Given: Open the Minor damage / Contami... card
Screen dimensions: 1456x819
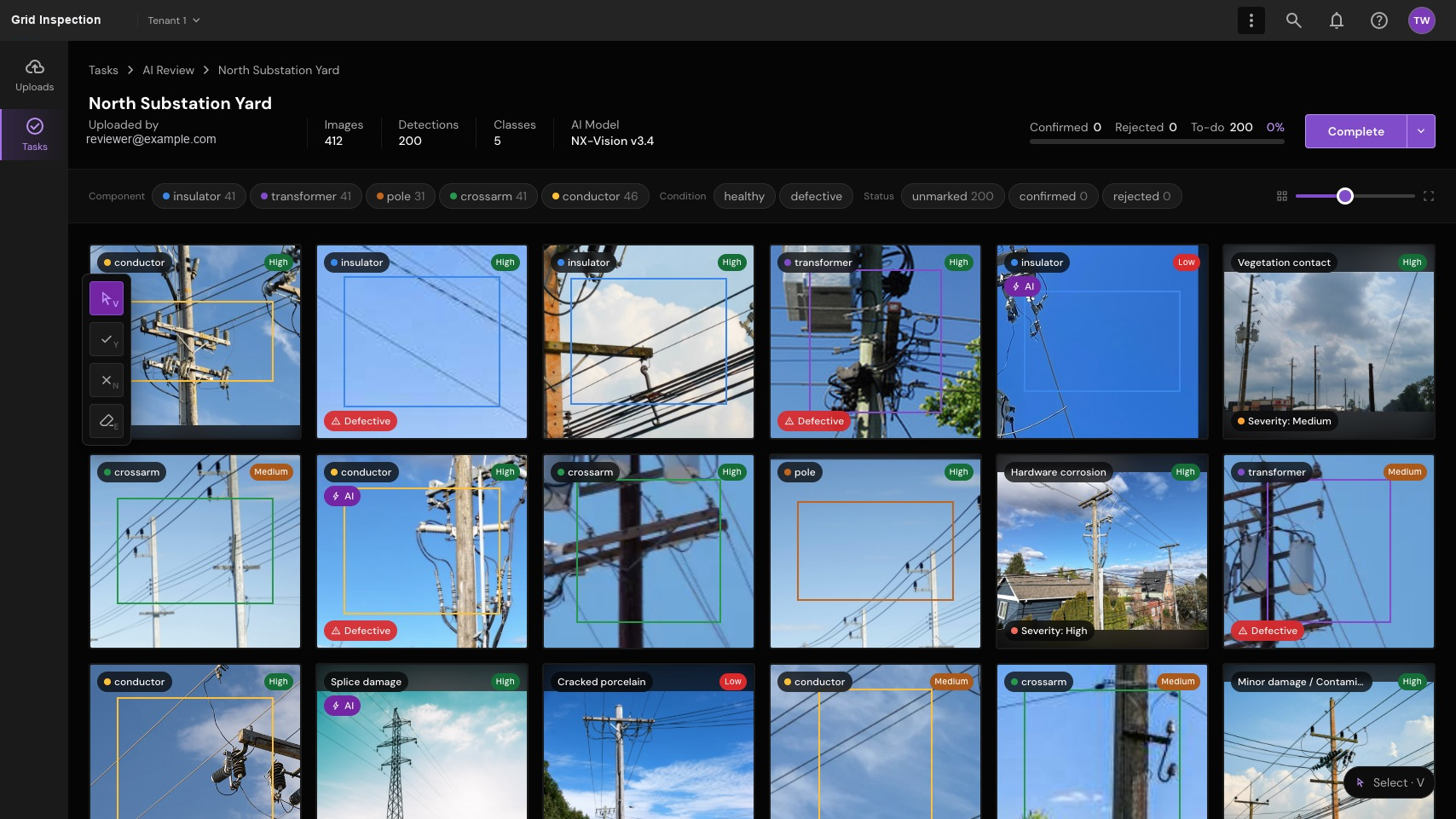Looking at the screenshot, I should 1328,741.
